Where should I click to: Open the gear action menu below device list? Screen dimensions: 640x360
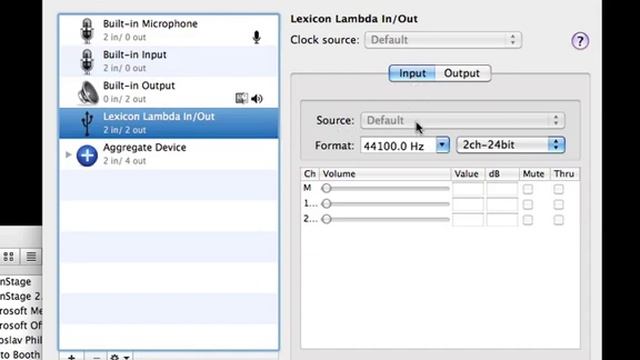(x=120, y=357)
